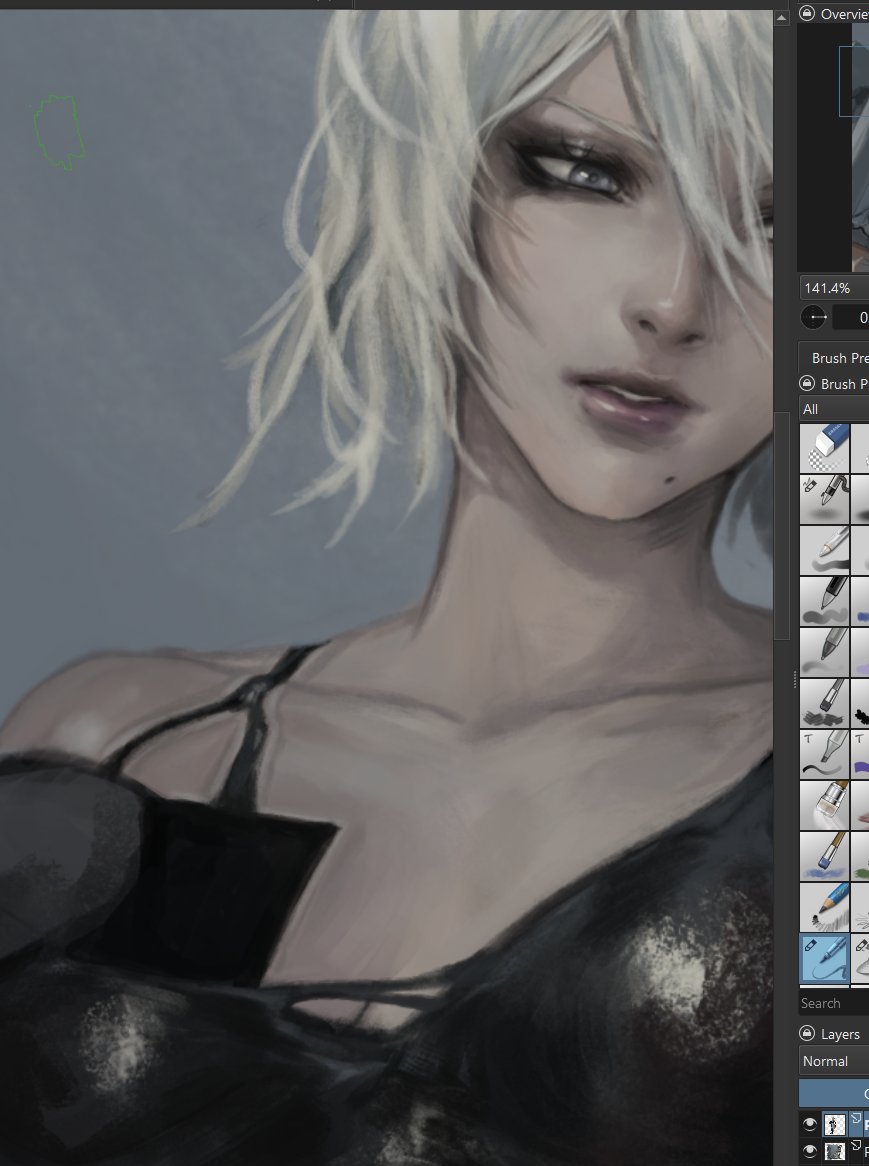This screenshot has width=869, height=1166.
Task: Select the black marker brush preset
Action: [824, 600]
